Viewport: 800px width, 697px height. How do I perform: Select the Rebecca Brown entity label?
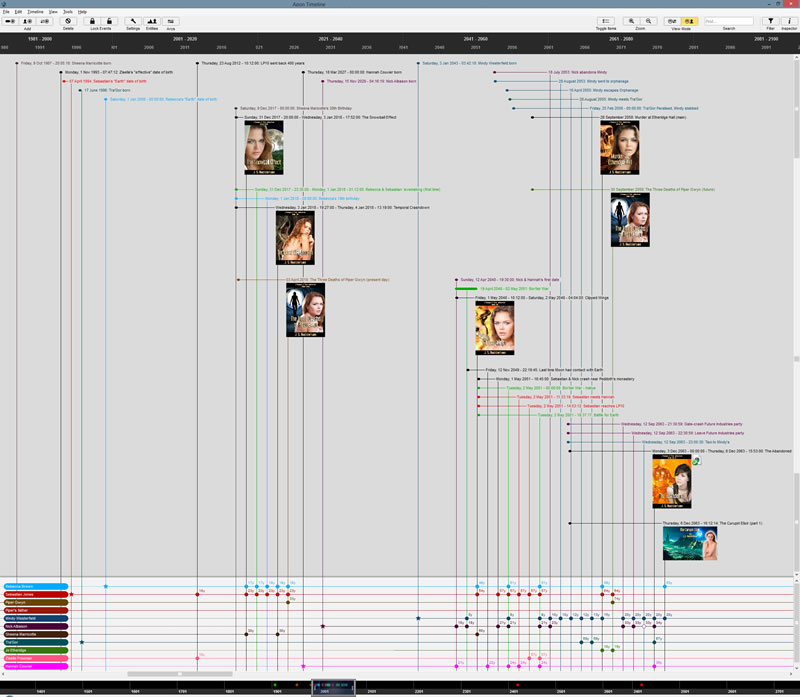click(36, 586)
